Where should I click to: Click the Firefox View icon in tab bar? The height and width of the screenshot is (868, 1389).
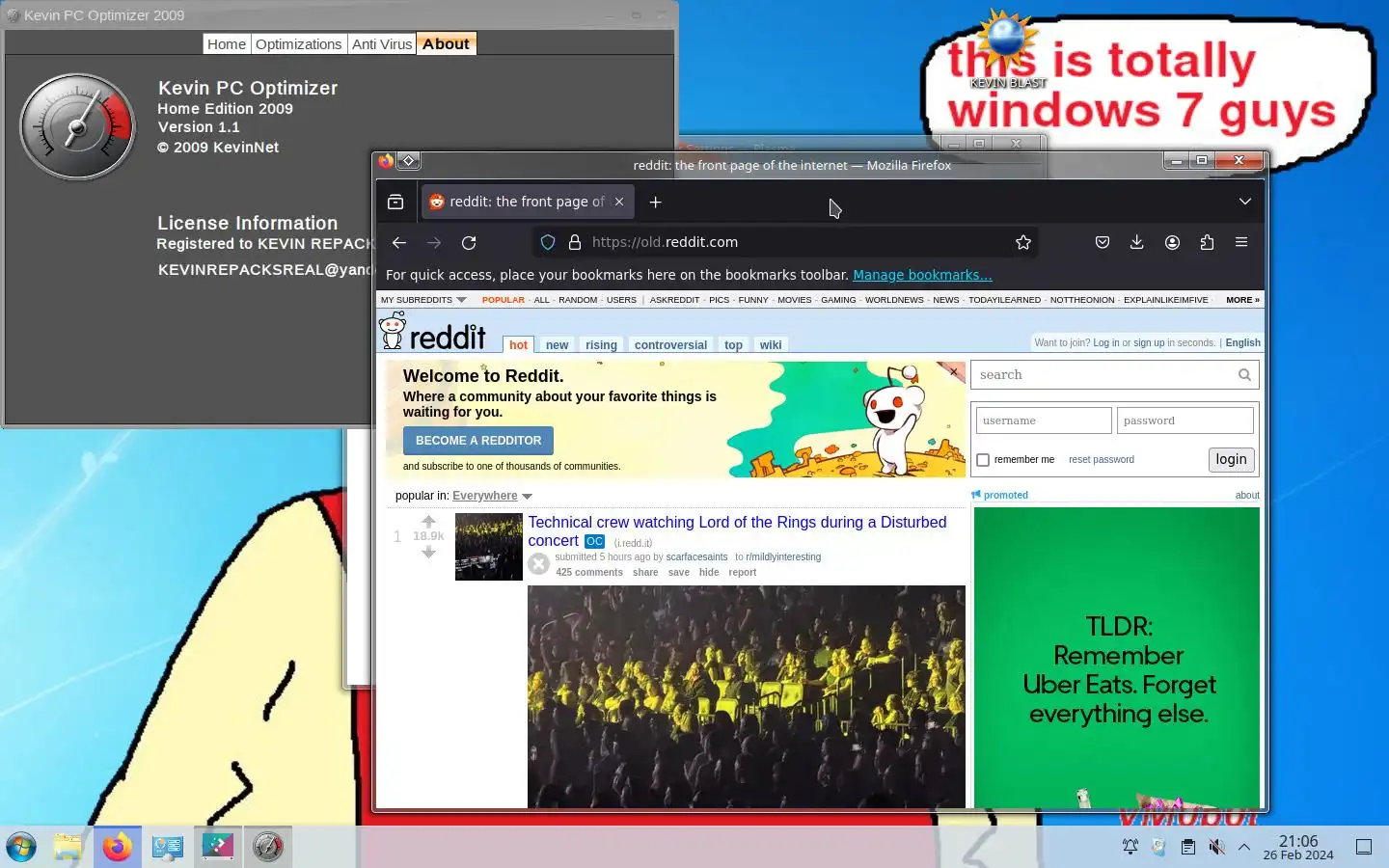tap(395, 202)
